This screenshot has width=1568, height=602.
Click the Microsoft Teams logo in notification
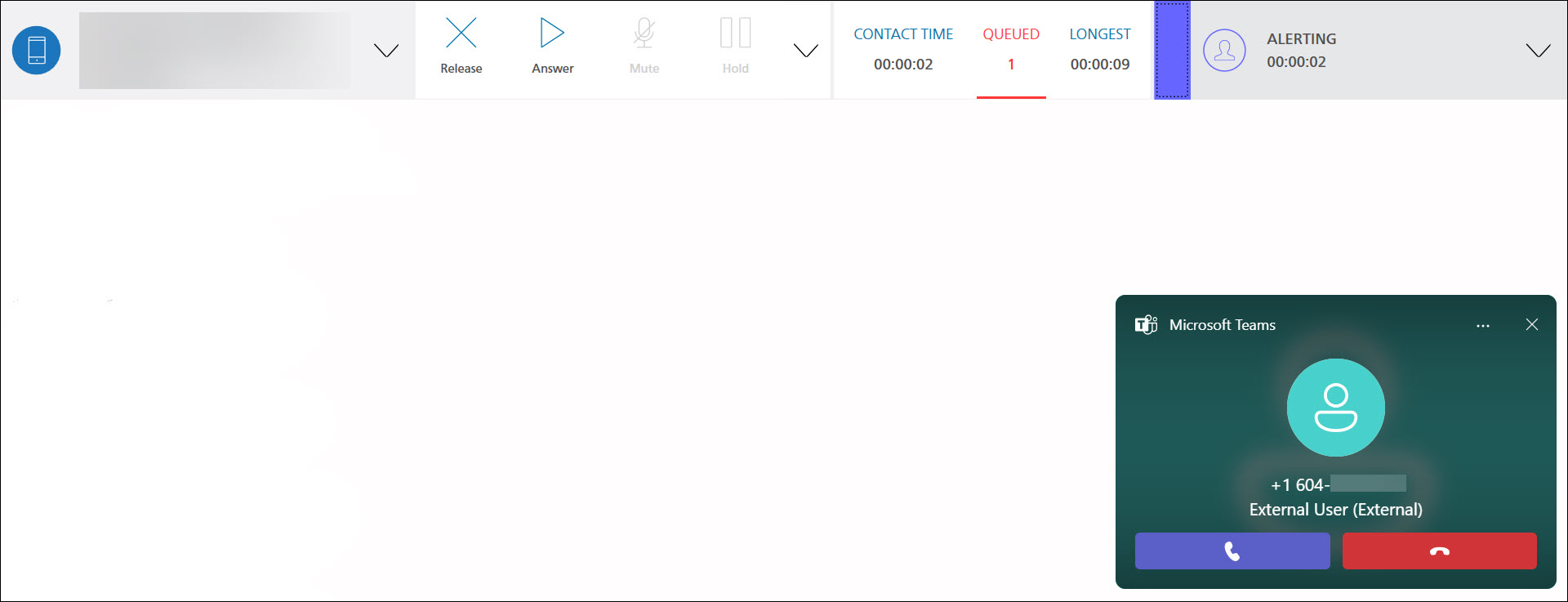click(1147, 324)
